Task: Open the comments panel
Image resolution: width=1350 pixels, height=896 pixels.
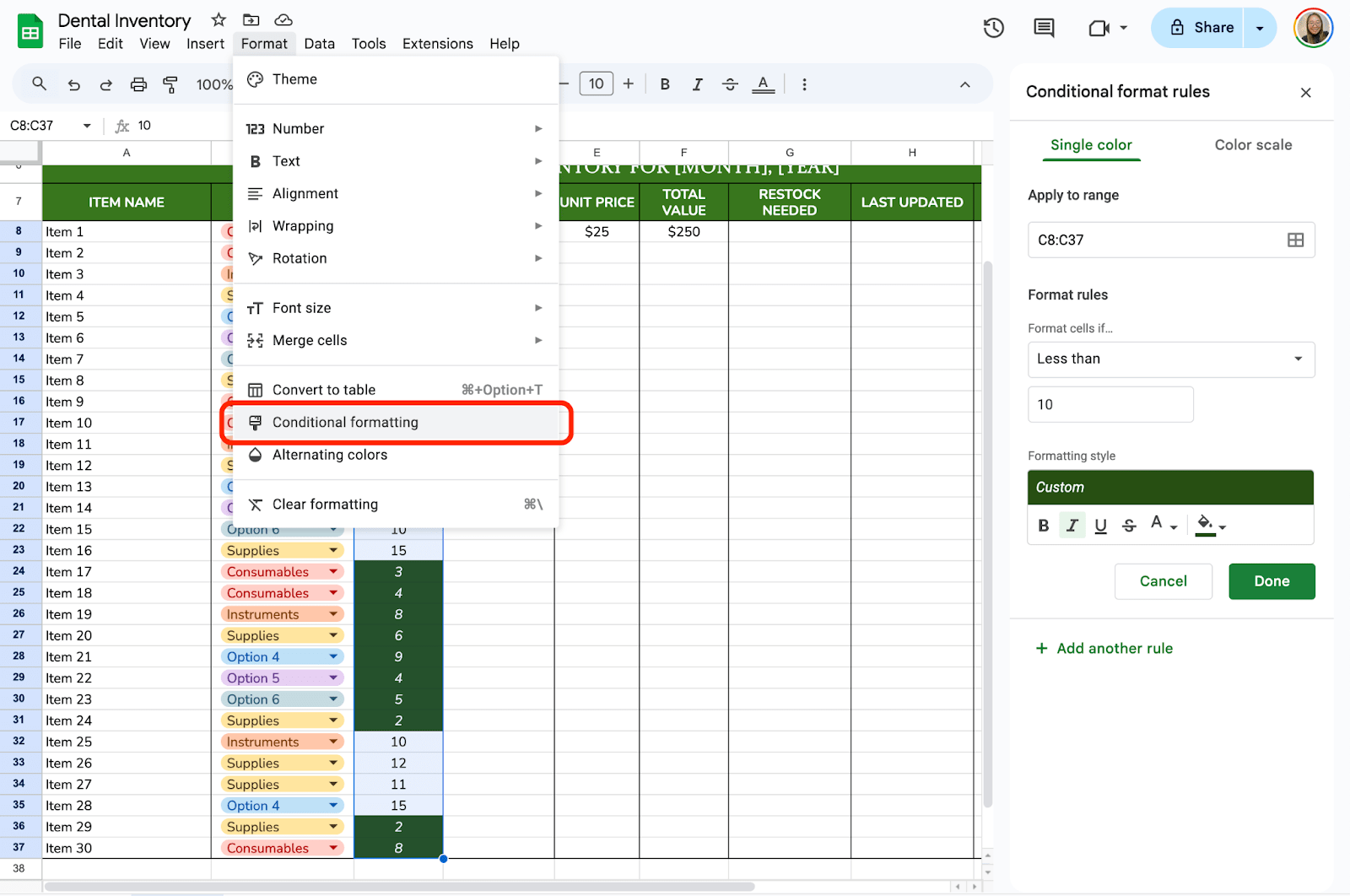Action: coord(1043,27)
